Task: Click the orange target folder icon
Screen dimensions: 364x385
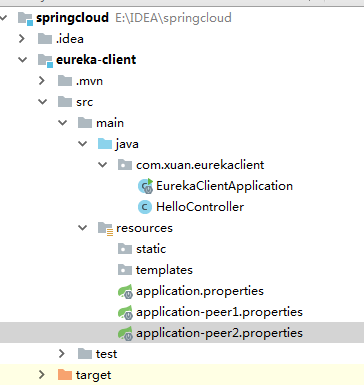Action: pyautogui.click(x=65, y=375)
